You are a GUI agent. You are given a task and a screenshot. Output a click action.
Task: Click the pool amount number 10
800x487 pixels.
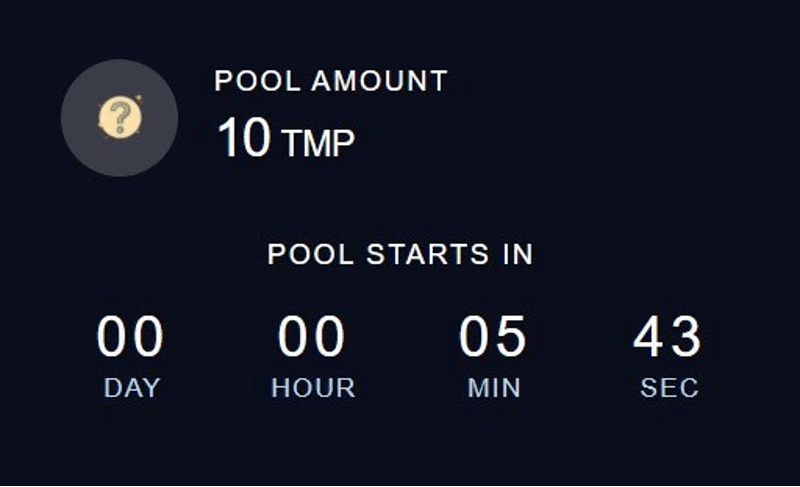tap(244, 138)
